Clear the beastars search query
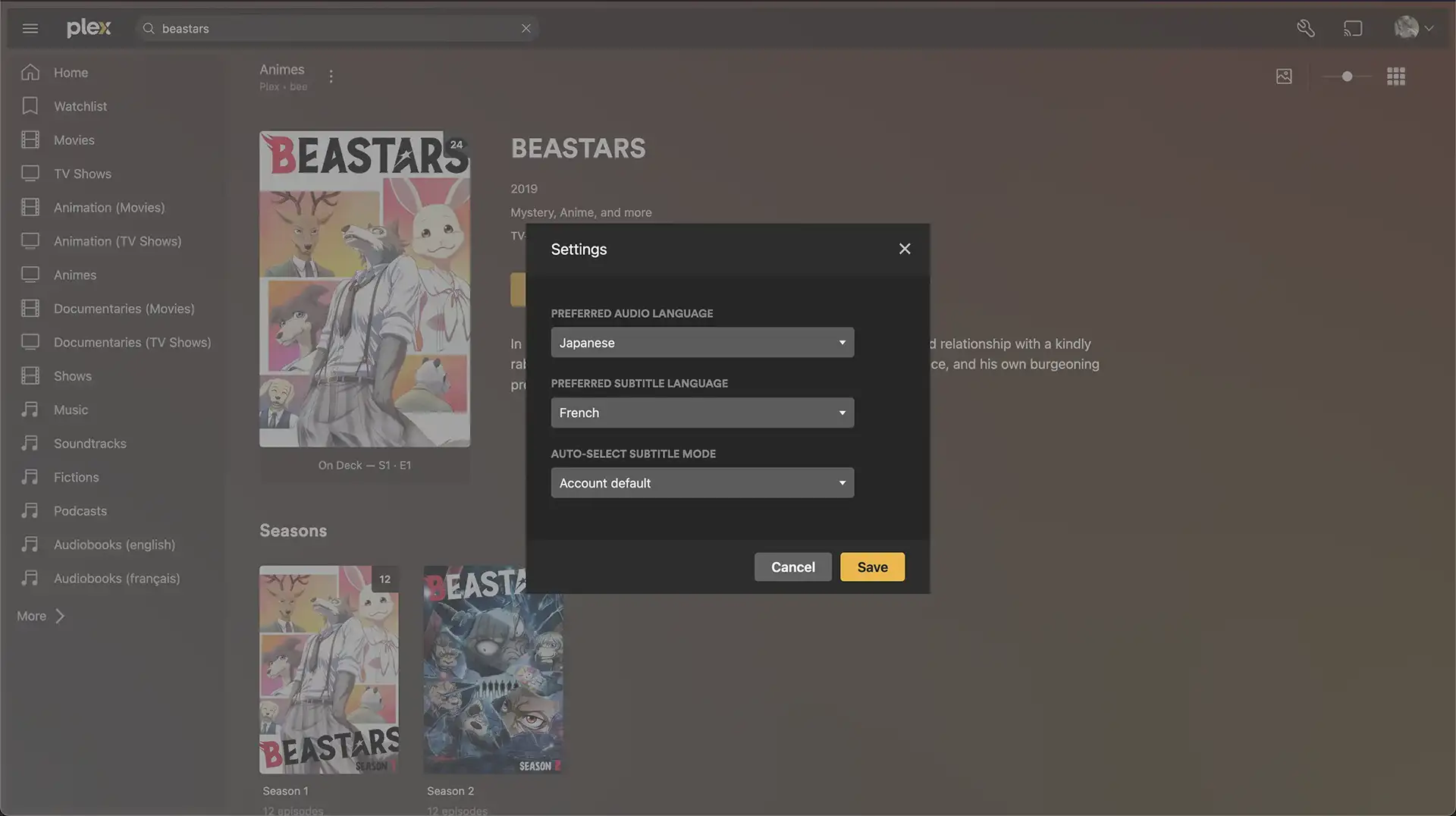 pyautogui.click(x=526, y=28)
